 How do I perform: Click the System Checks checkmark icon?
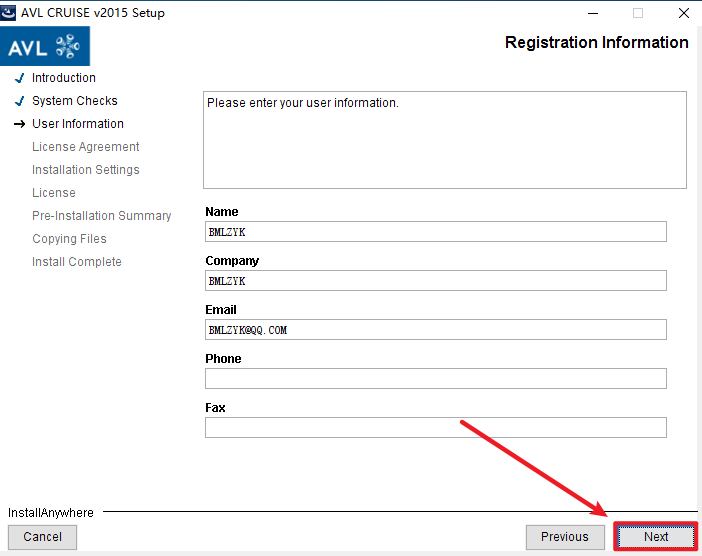pyautogui.click(x=19, y=101)
